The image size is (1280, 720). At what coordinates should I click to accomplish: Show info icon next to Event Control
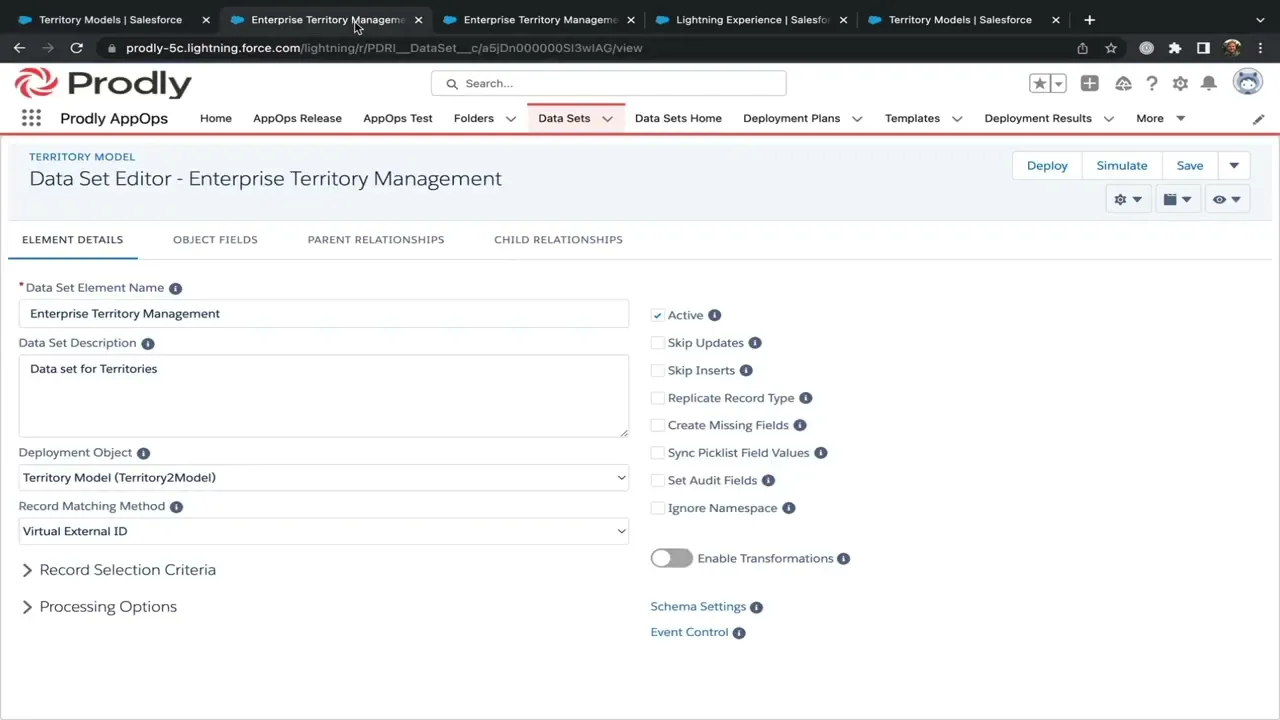tap(739, 633)
